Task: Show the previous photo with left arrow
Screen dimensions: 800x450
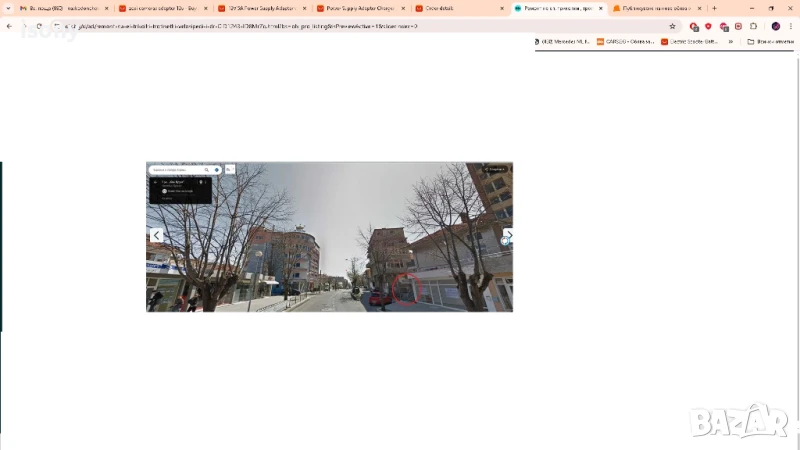Action: tap(156, 236)
